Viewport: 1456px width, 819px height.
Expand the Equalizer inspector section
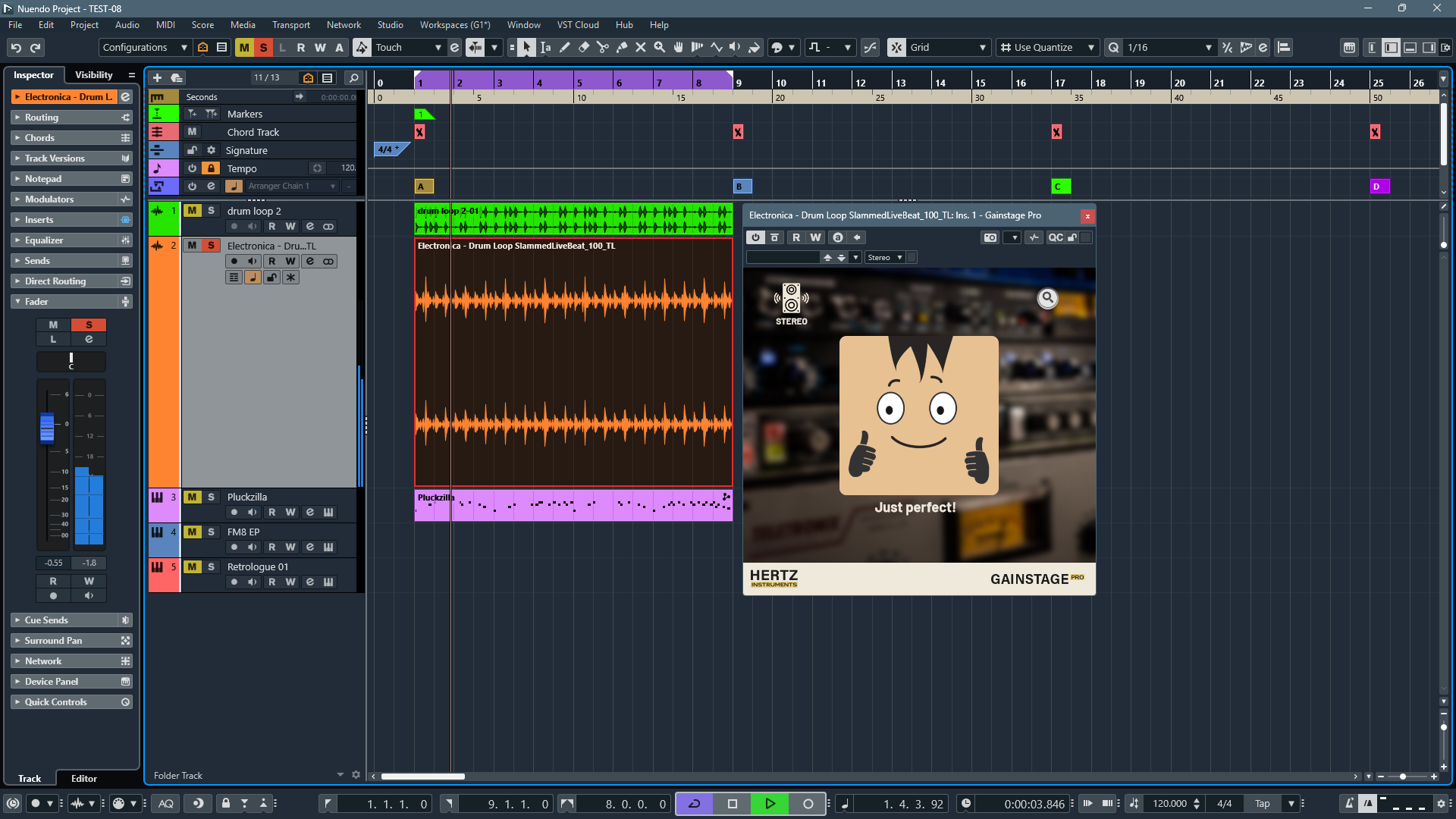click(72, 240)
